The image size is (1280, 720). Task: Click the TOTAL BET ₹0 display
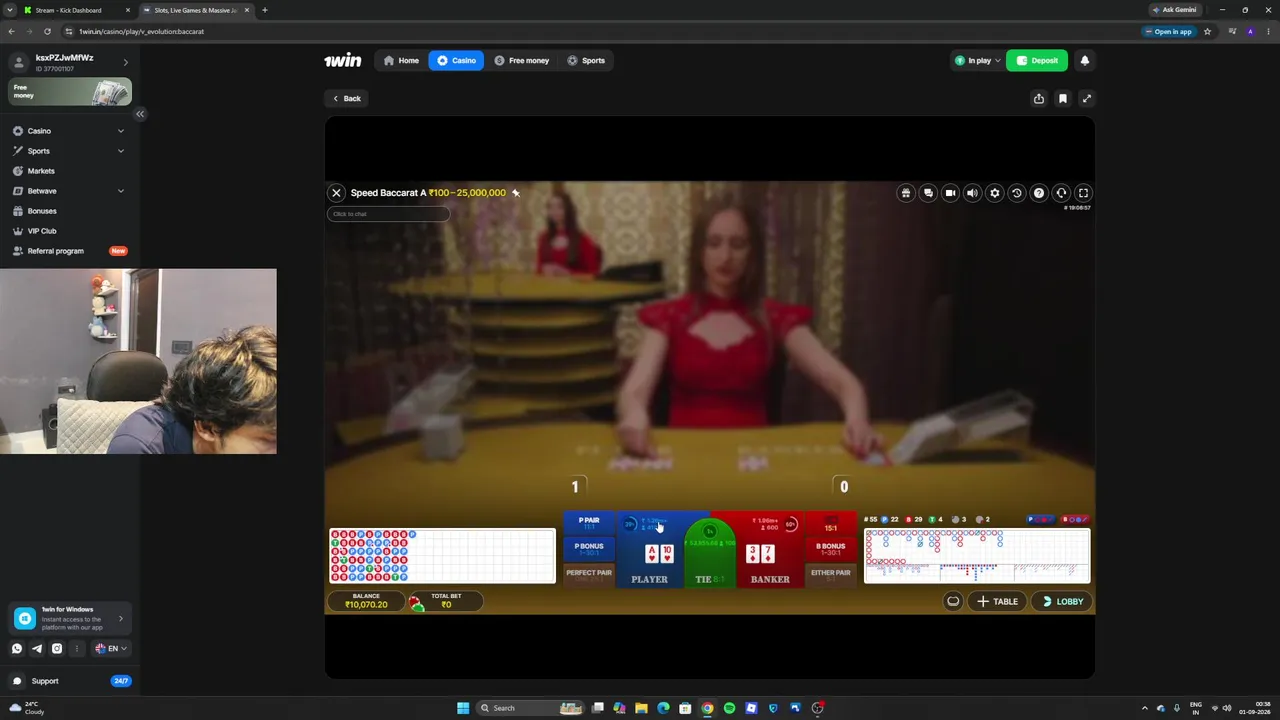tap(446, 601)
